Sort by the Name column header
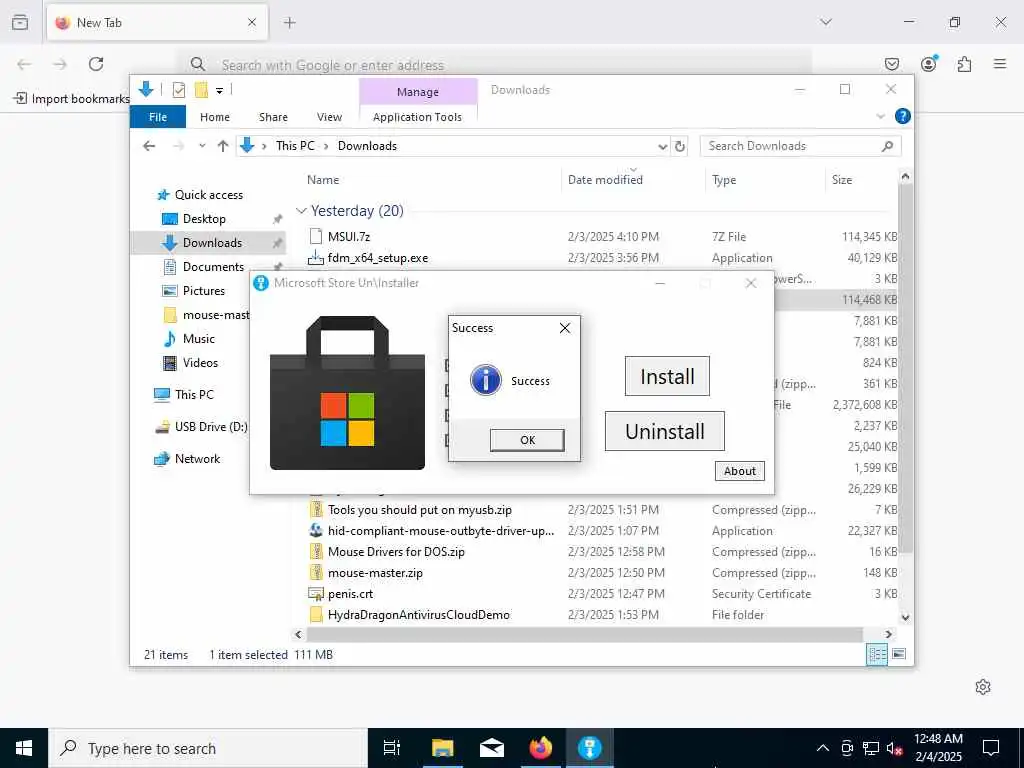The height and width of the screenshot is (768, 1024). tap(323, 180)
